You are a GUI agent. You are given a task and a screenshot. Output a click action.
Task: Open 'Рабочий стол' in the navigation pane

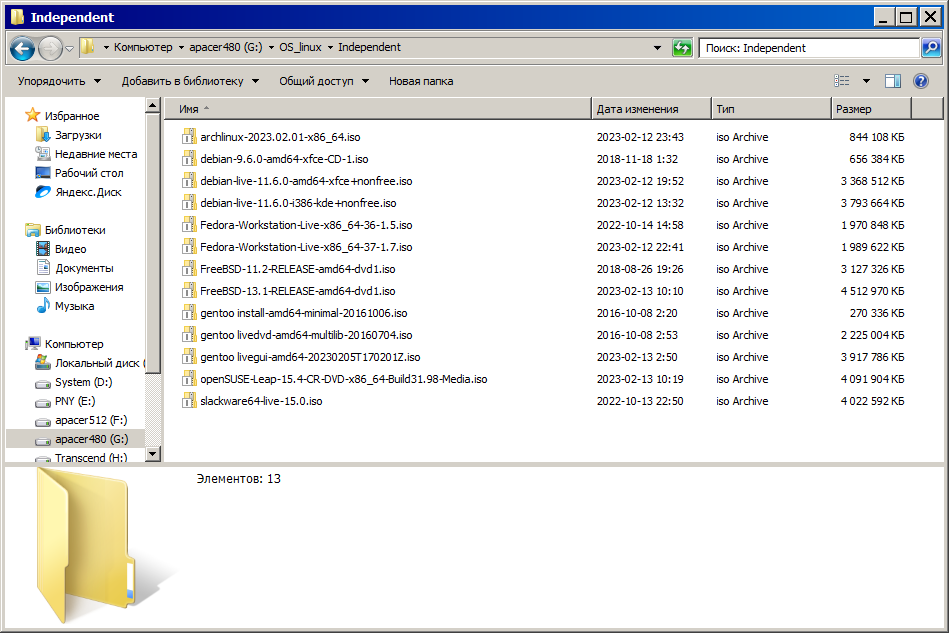(x=89, y=173)
